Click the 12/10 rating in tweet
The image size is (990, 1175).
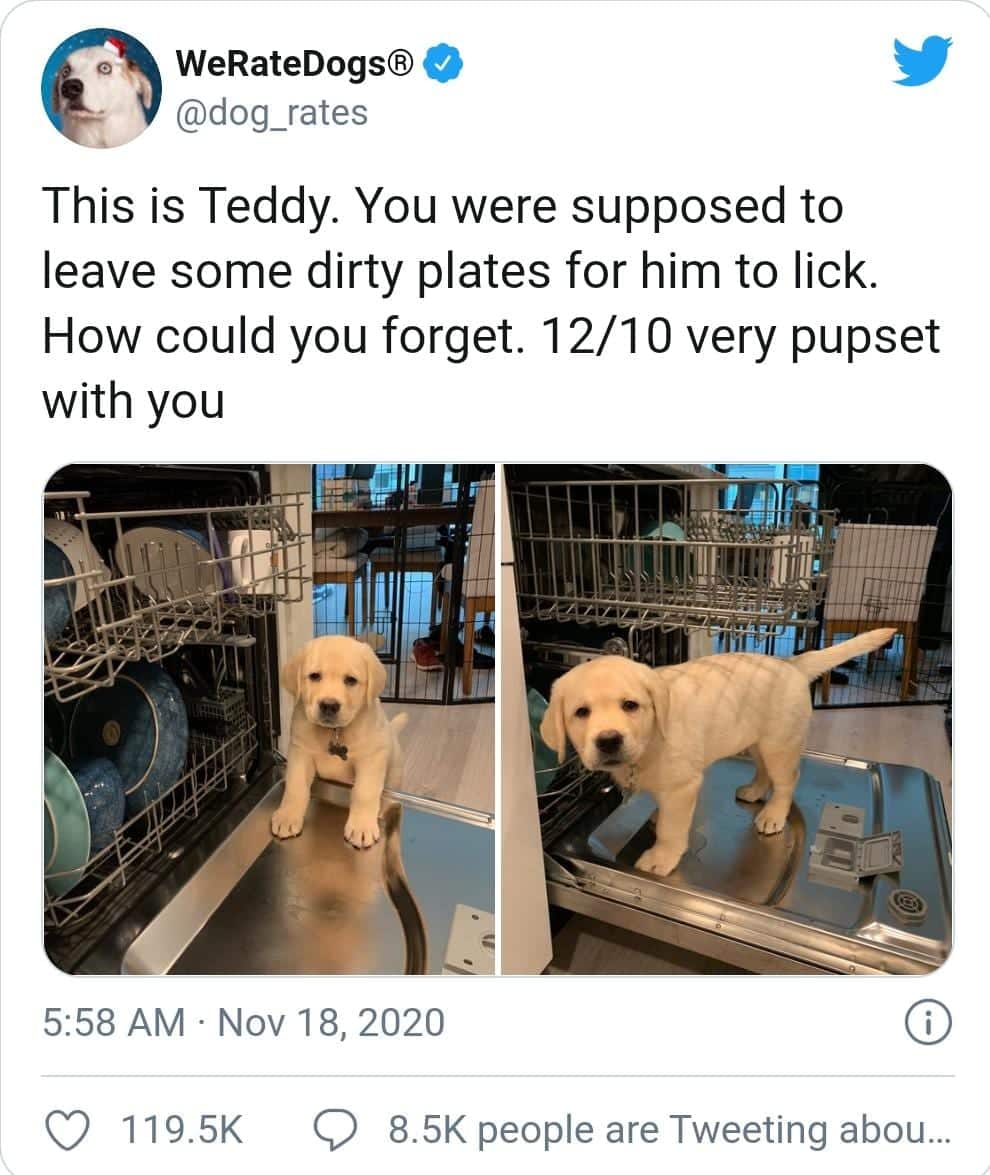click(605, 336)
